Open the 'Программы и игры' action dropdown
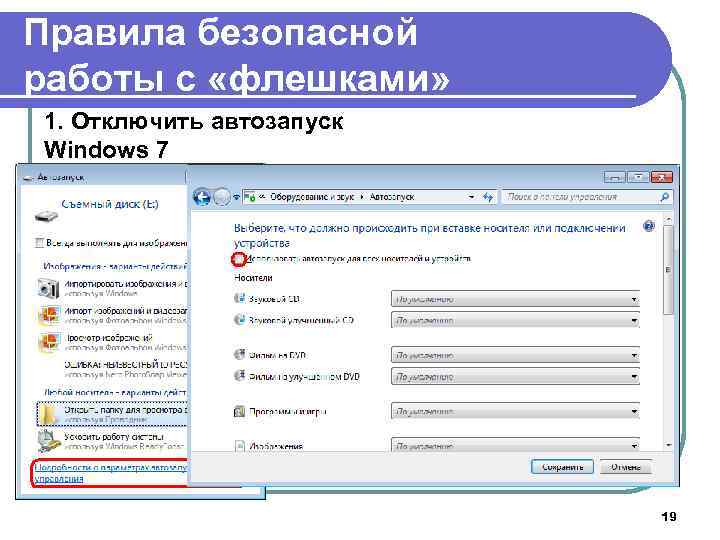Viewport: 720px width, 540px height. (515, 411)
